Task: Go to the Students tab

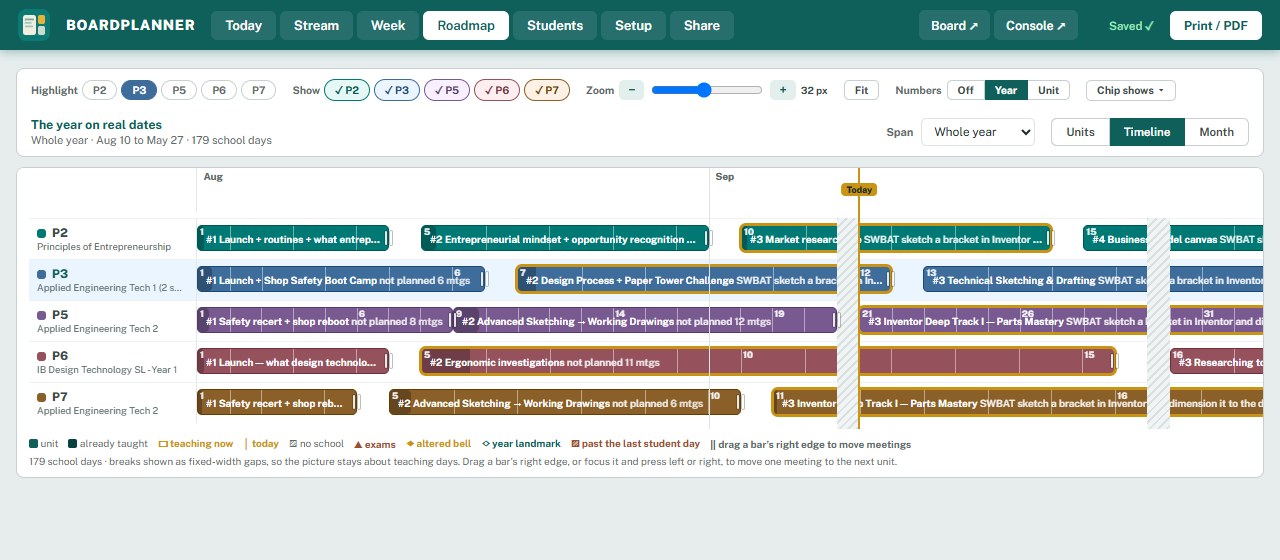Action: (x=555, y=25)
